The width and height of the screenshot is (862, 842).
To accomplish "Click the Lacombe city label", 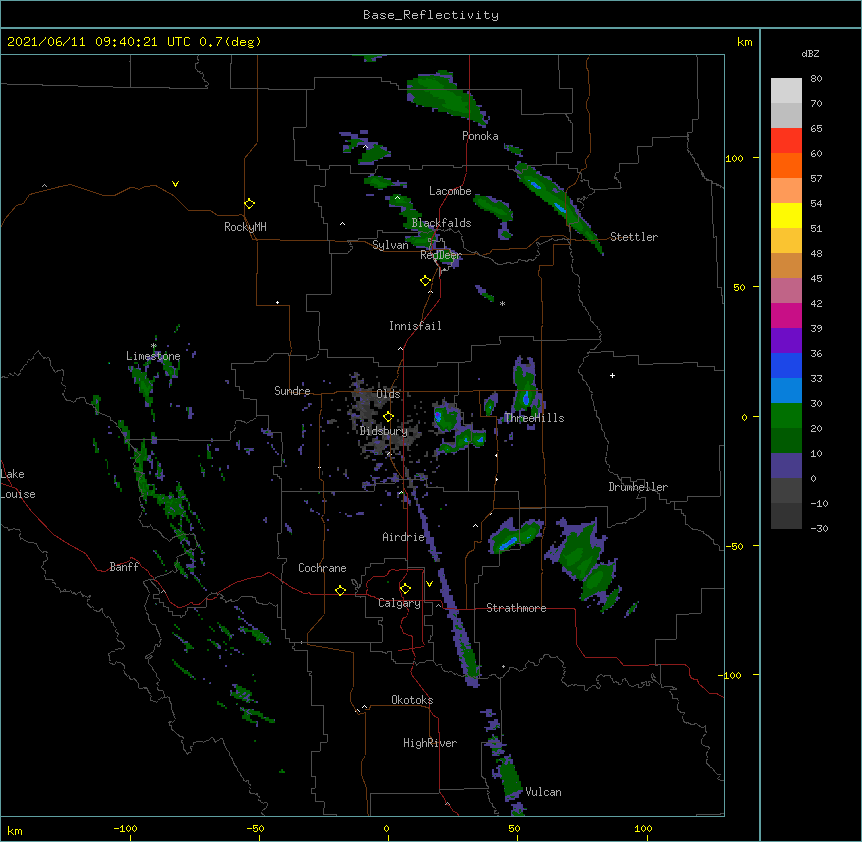I will coord(450,191).
